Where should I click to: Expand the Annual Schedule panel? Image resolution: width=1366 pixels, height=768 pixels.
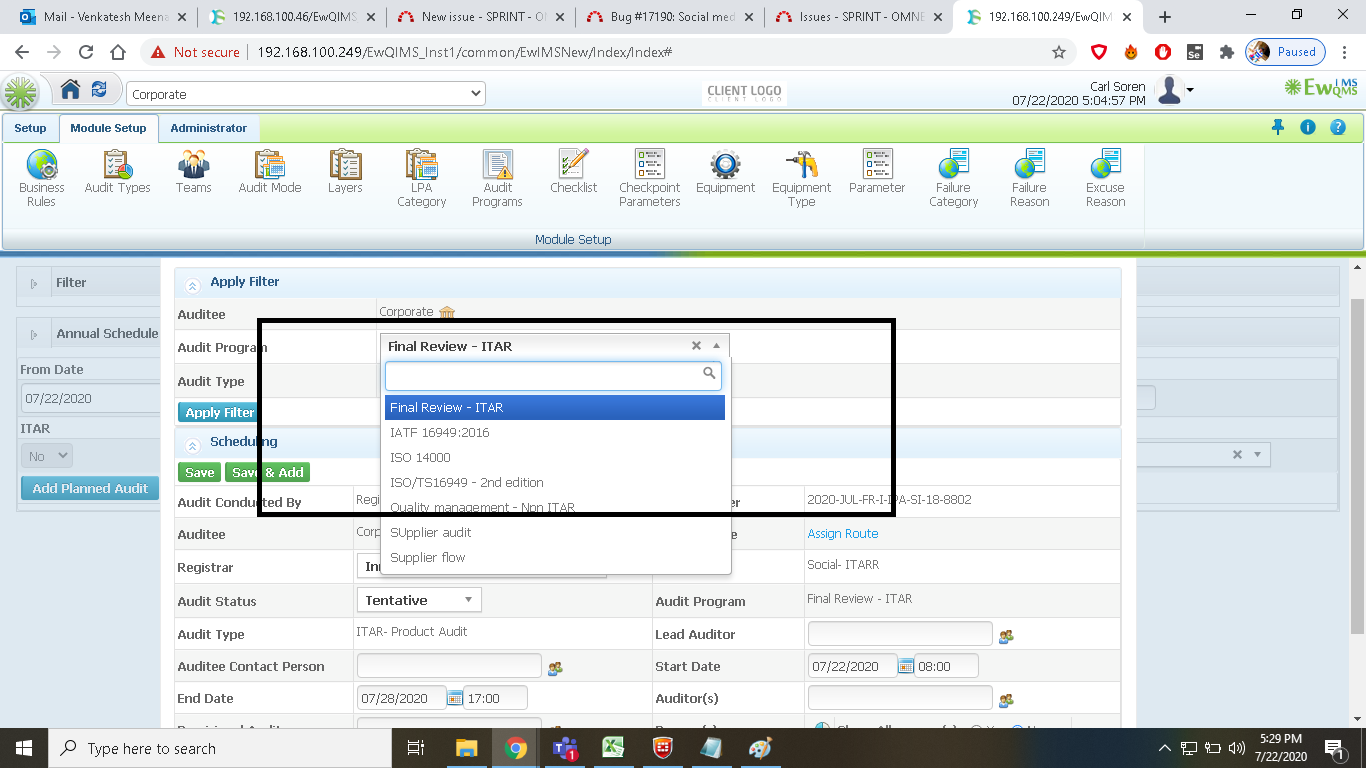pyautogui.click(x=34, y=334)
